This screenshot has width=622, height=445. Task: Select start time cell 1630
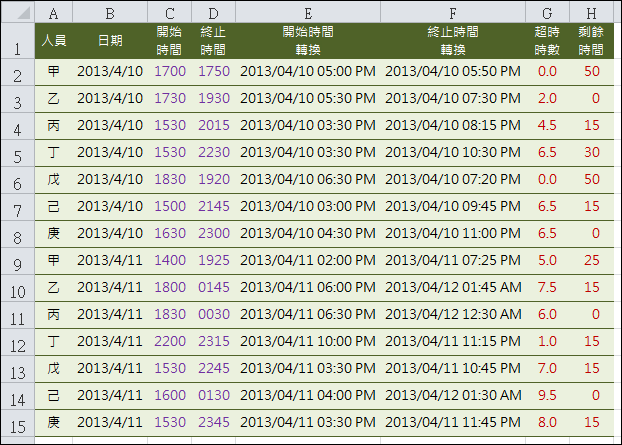tap(169, 234)
